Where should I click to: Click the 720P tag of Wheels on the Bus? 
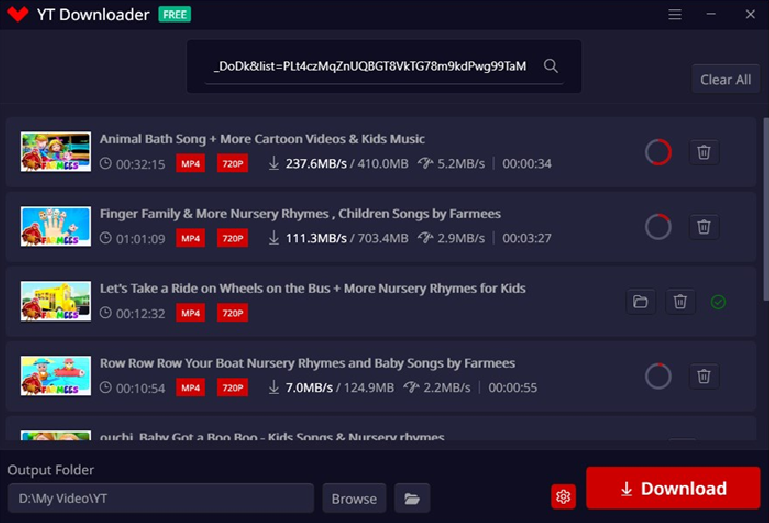pyautogui.click(x=232, y=313)
